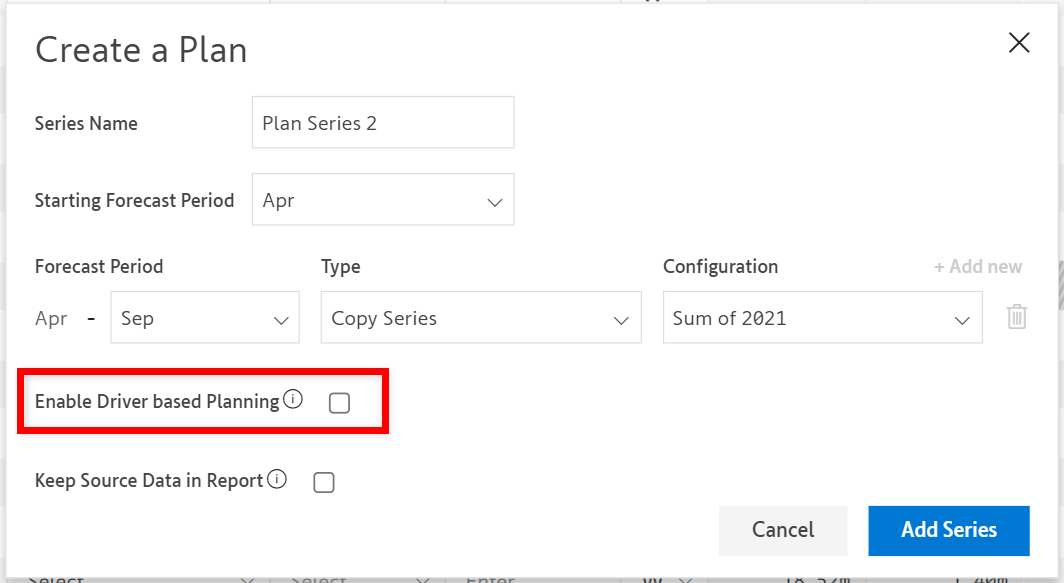
Task: Delete the forecast period row with trash icon
Action: point(1016,318)
